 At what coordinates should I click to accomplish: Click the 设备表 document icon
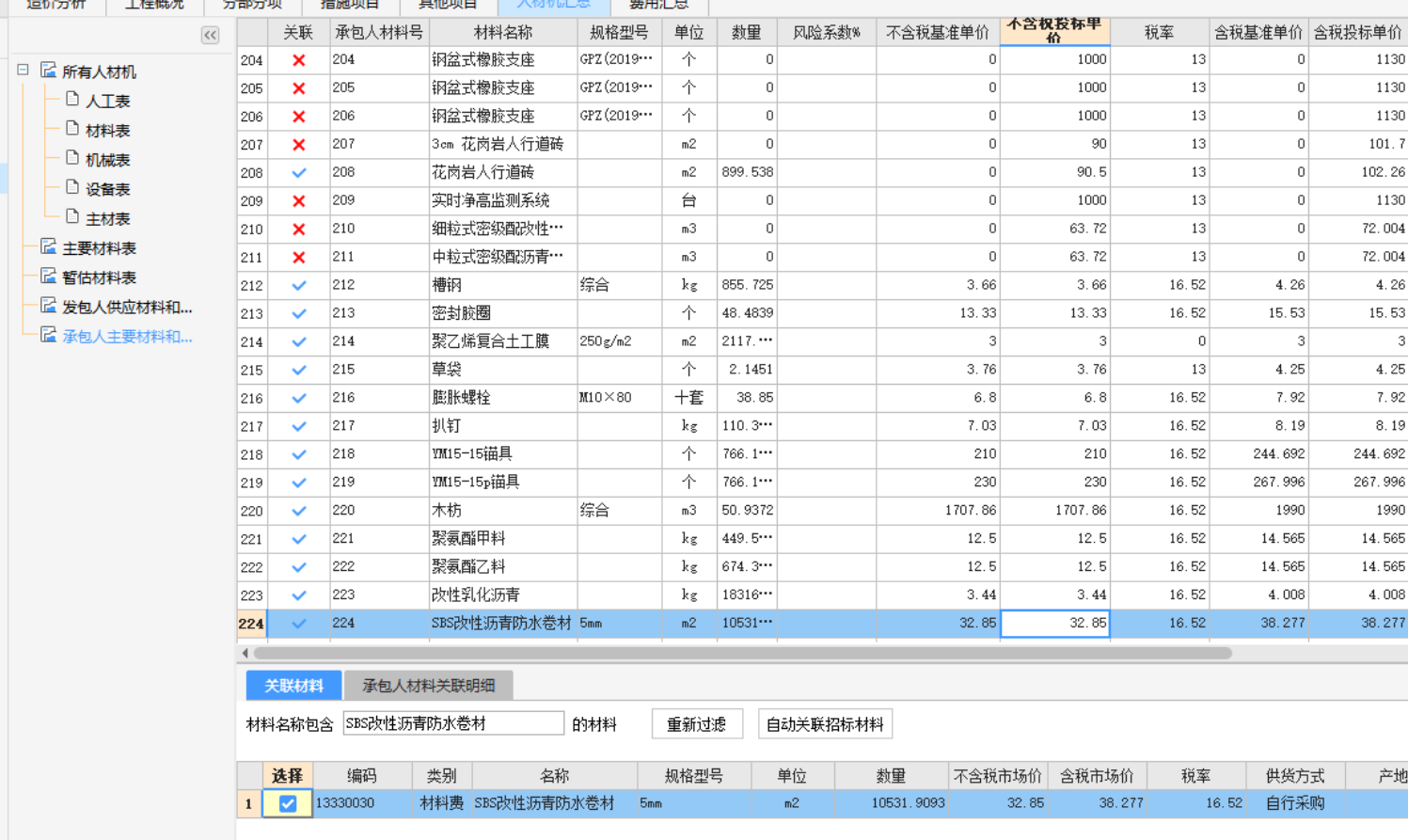tap(72, 187)
